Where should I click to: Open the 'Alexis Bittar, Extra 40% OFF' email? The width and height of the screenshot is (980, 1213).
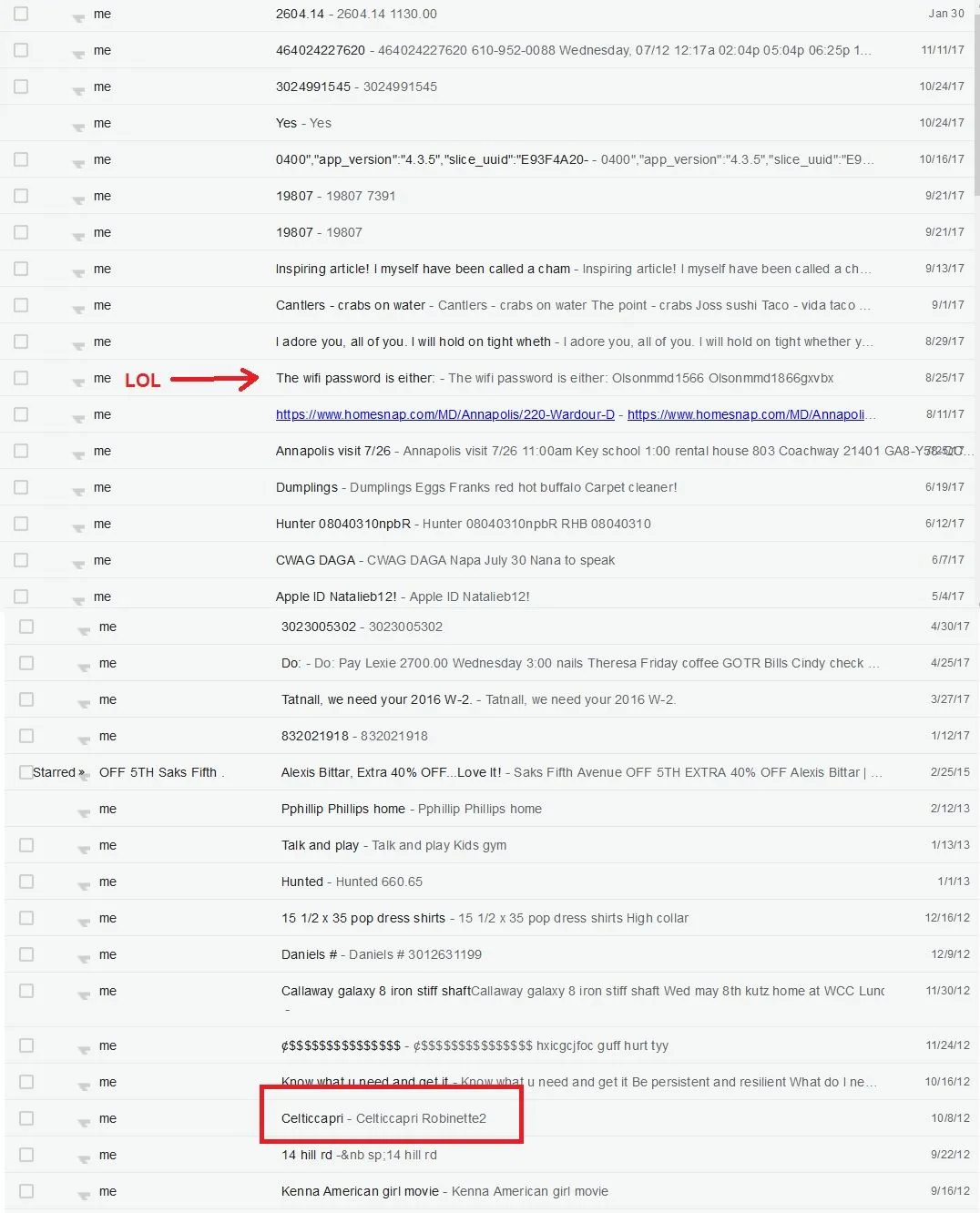click(391, 772)
